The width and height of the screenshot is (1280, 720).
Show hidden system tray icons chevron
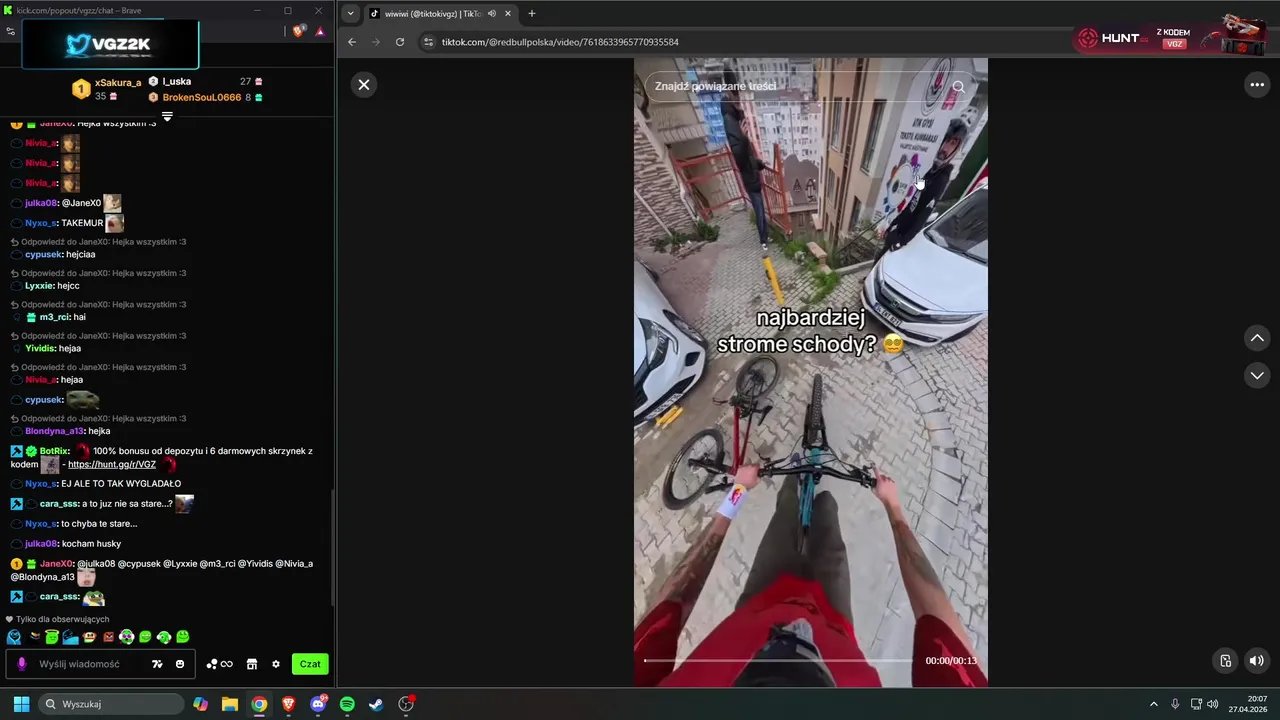click(x=1153, y=704)
